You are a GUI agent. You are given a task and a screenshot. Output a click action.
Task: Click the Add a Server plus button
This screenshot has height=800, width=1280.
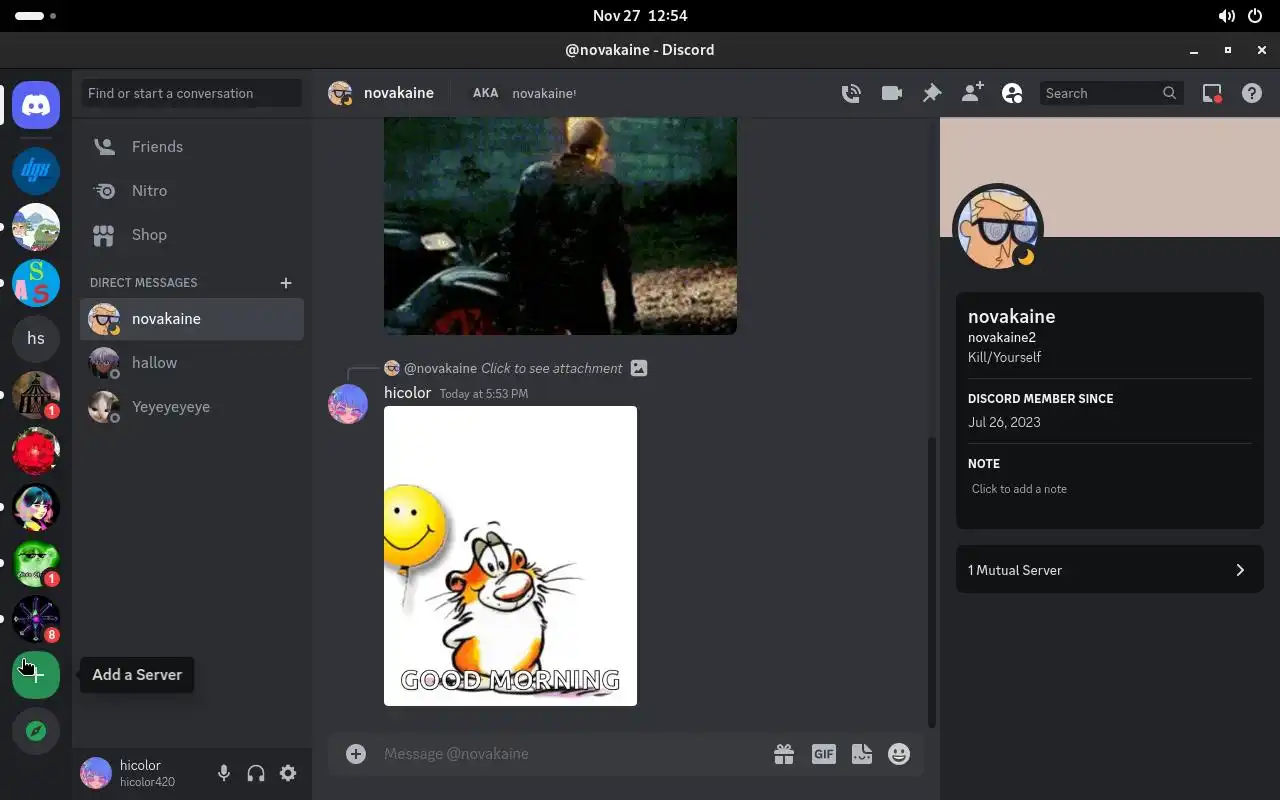pyautogui.click(x=36, y=675)
